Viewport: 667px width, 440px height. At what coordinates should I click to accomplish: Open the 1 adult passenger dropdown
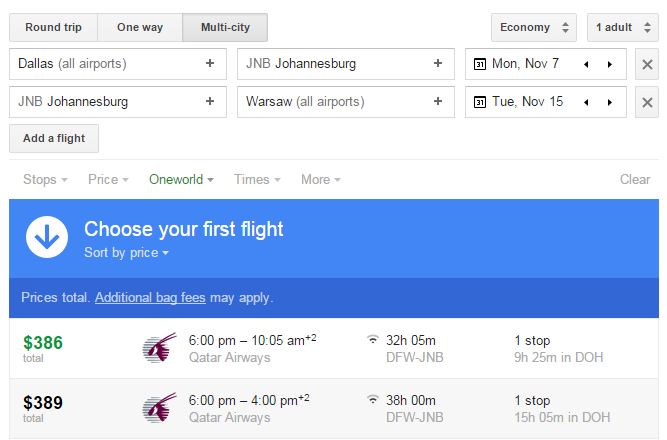pos(622,27)
